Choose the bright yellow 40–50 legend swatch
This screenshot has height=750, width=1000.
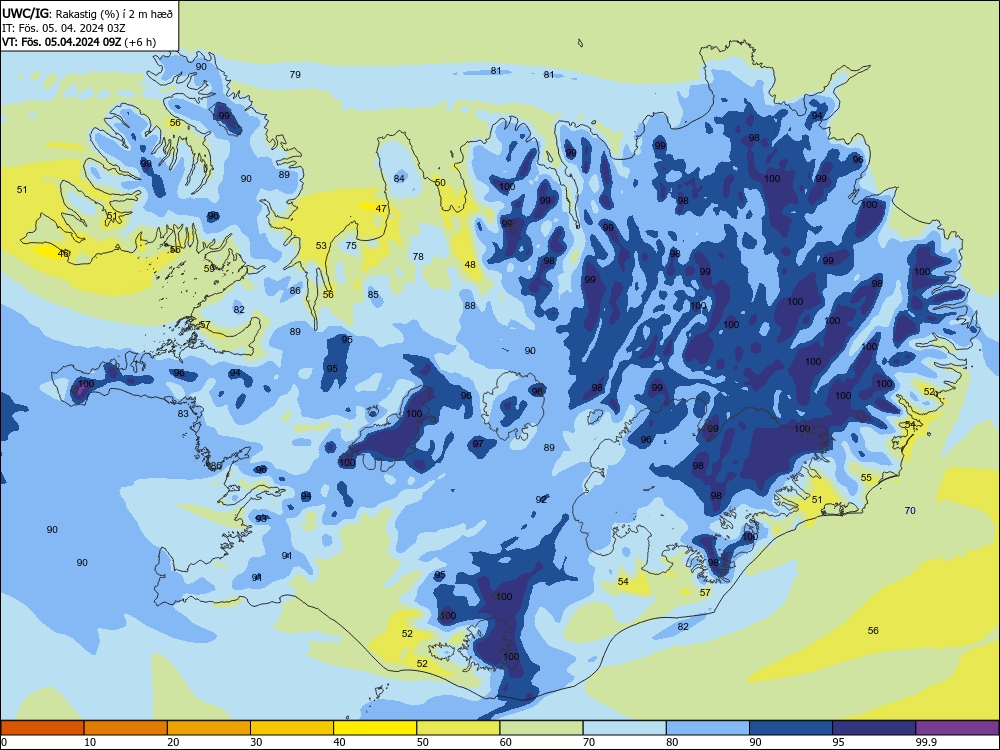[375, 728]
